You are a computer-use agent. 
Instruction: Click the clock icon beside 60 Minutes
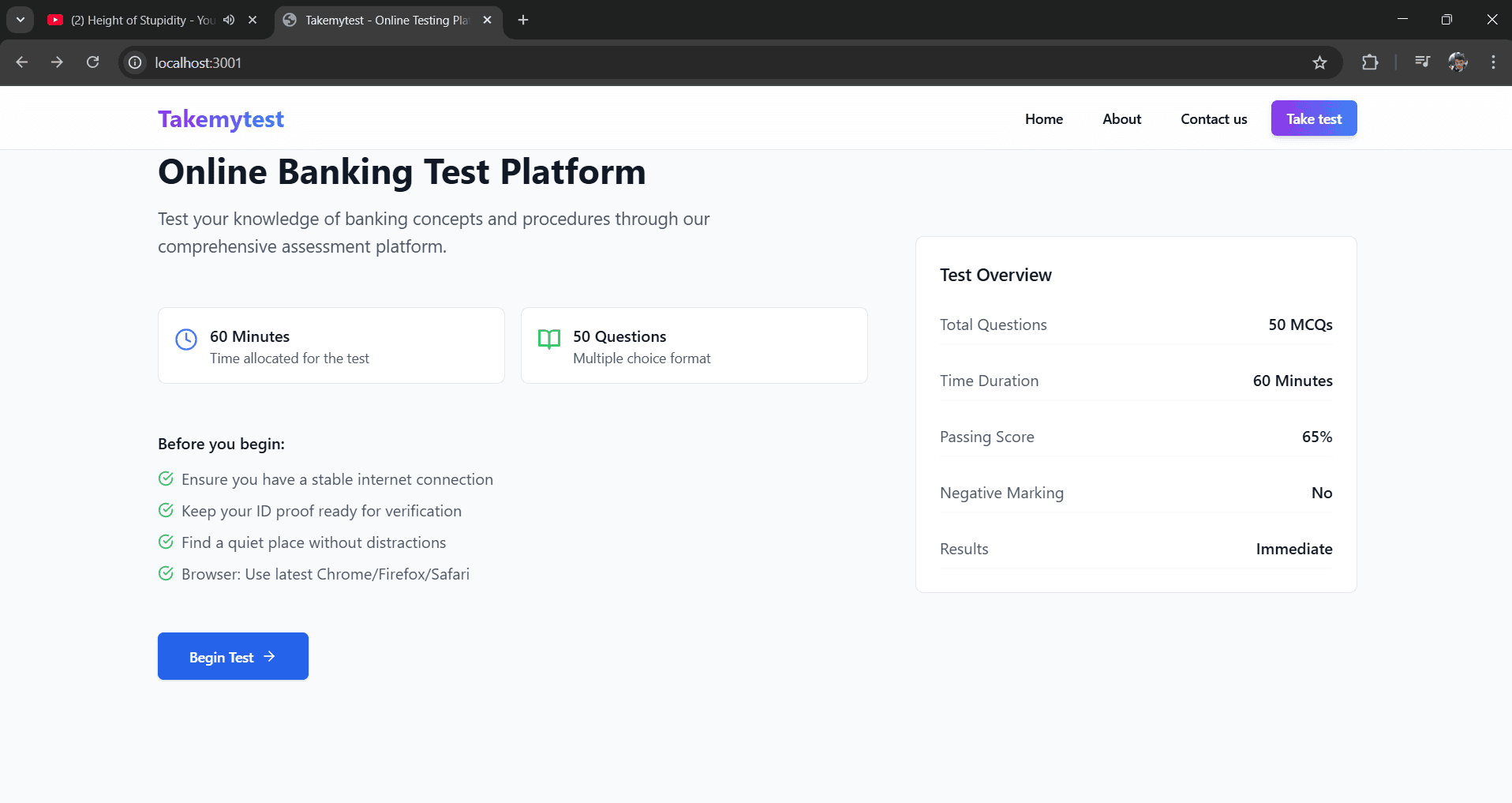pyautogui.click(x=186, y=340)
